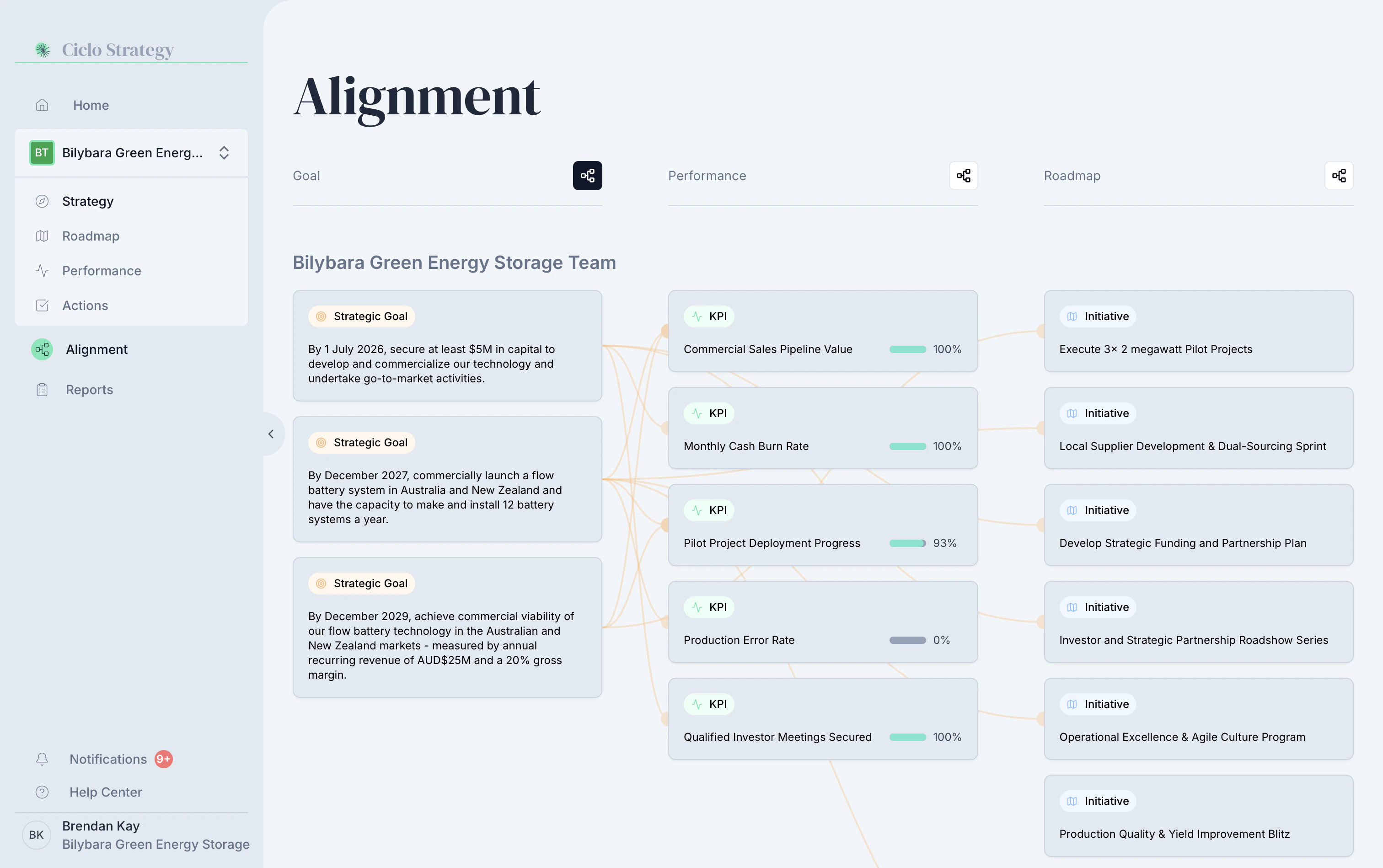Select Investor and Strategic Partnership Roadshow Series
Image resolution: width=1383 pixels, height=868 pixels.
pos(1194,640)
